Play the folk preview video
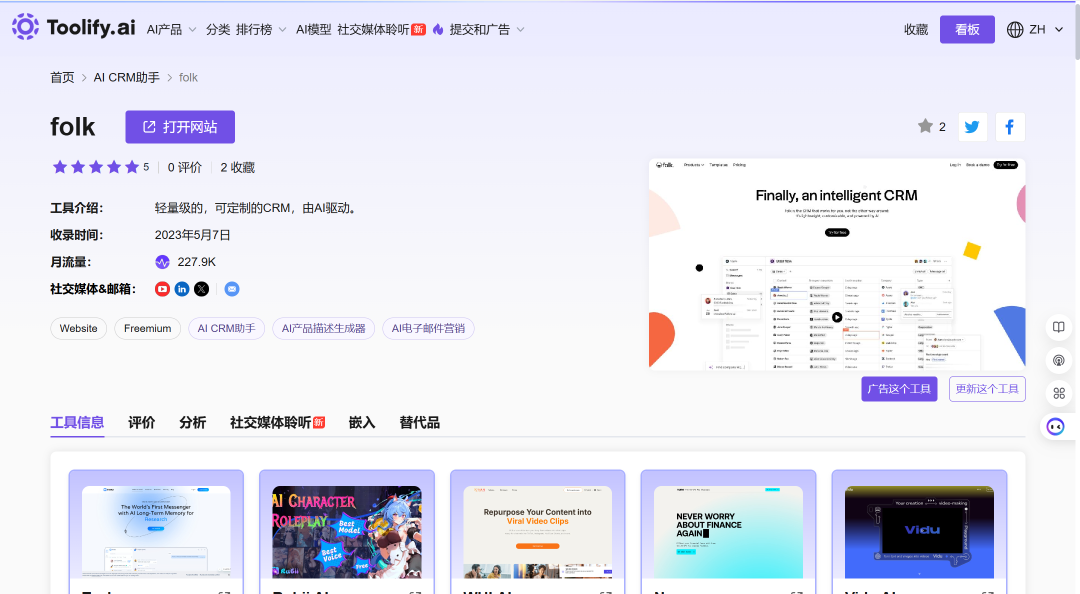This screenshot has height=594, width=1080. 837,318
